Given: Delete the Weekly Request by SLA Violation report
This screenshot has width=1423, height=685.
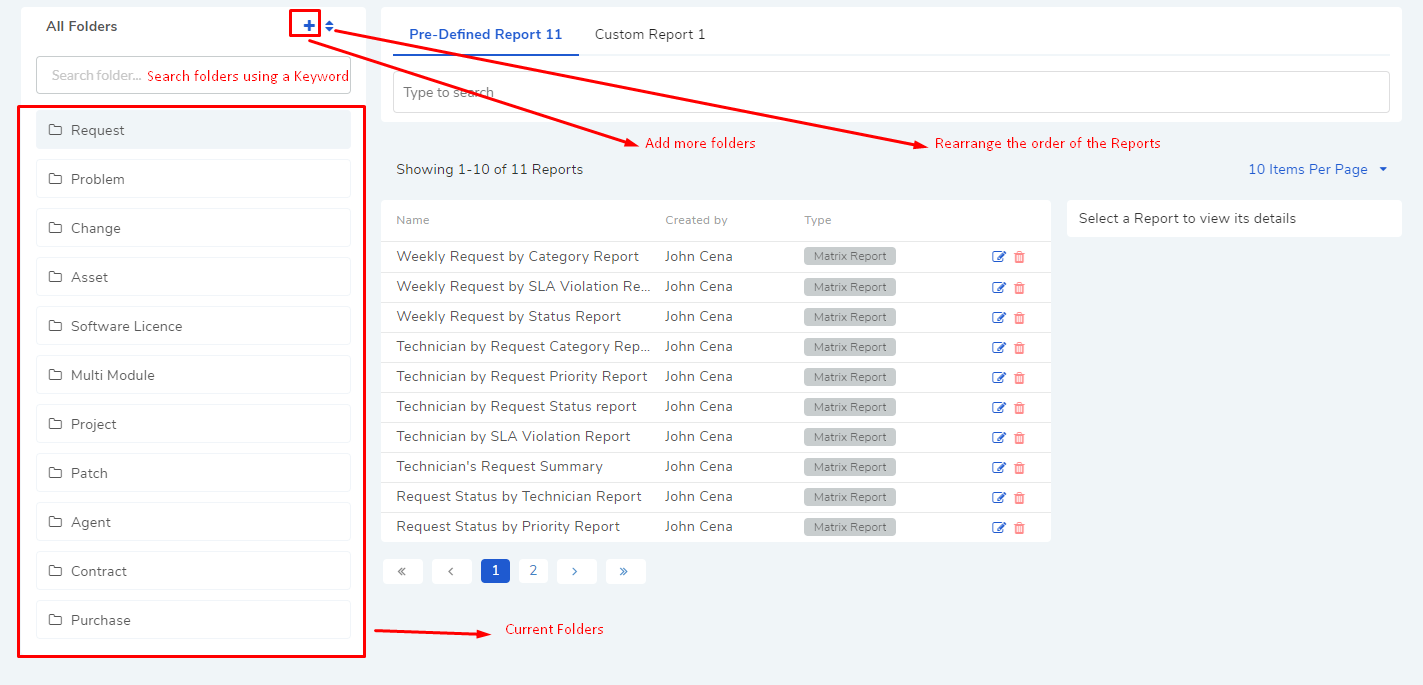Looking at the screenshot, I should point(1019,287).
